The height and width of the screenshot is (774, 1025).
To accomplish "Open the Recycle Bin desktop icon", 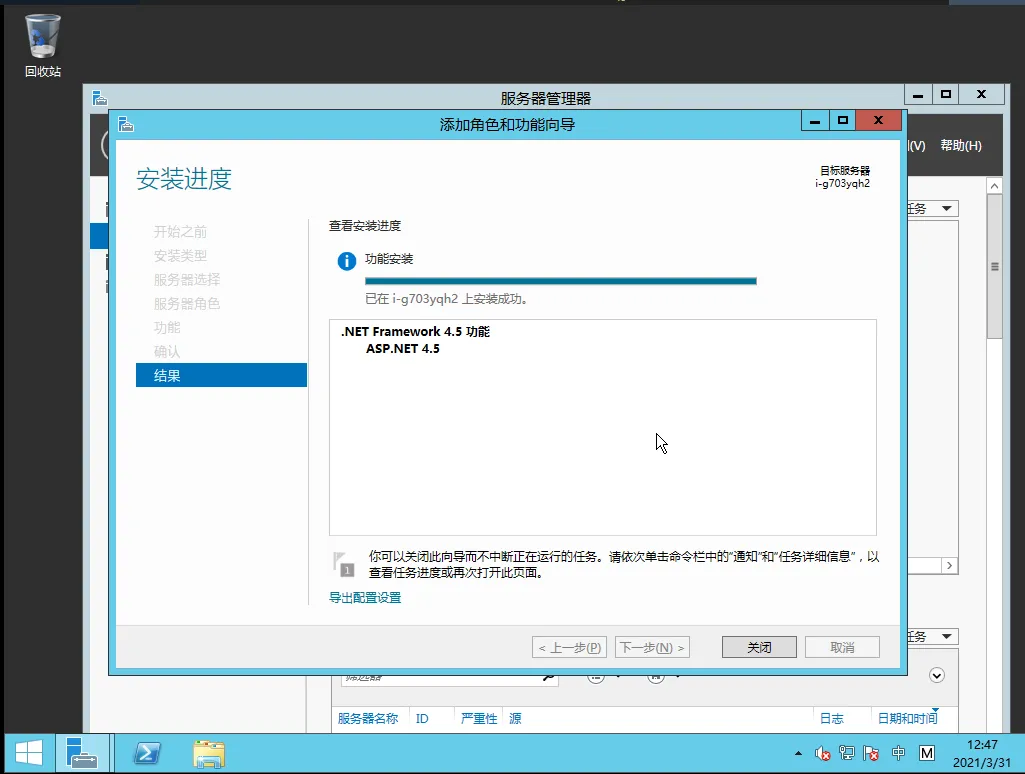I will click(43, 45).
